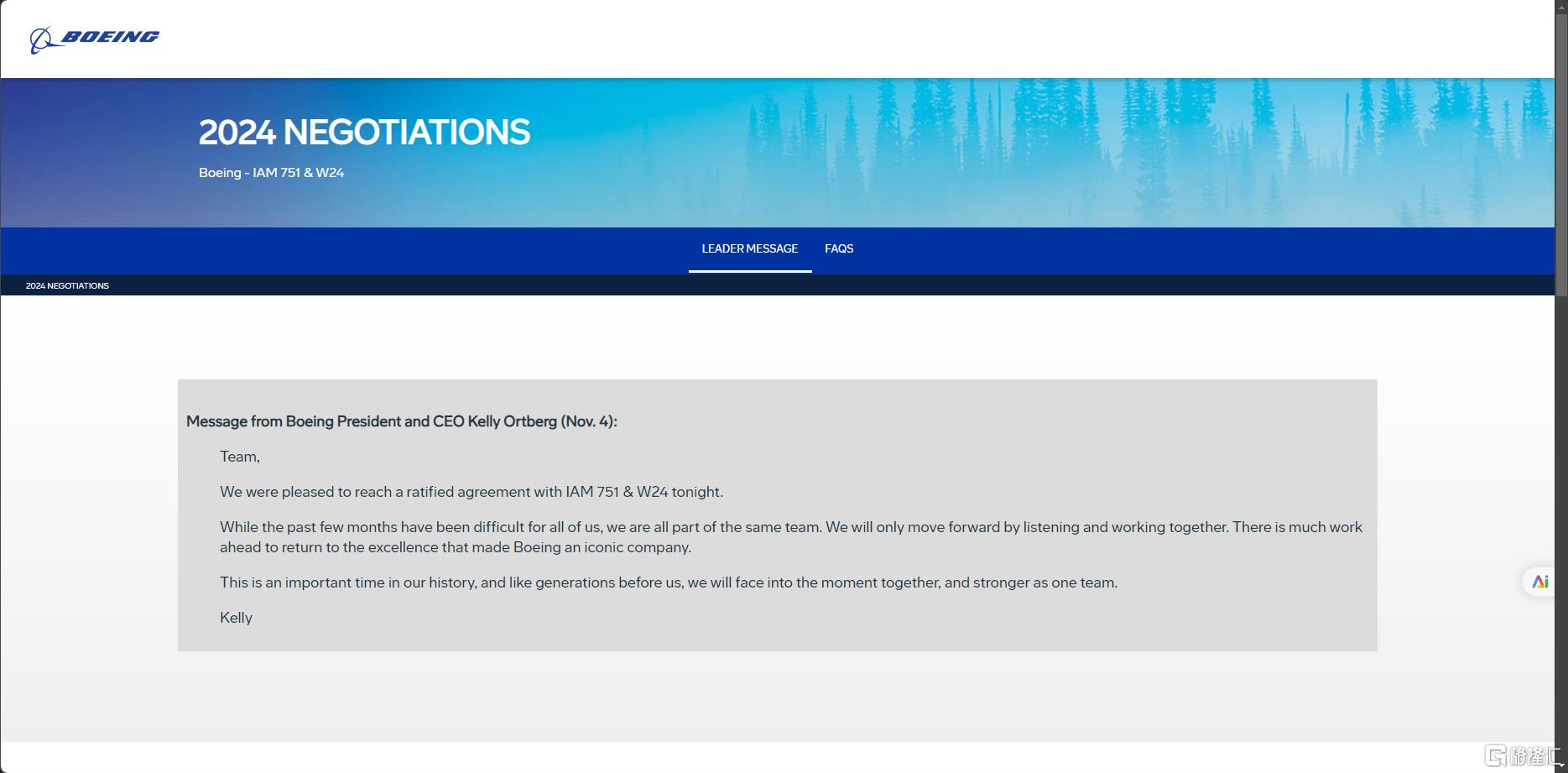Open the FAQs tab
The height and width of the screenshot is (773, 1568).
pyautogui.click(x=839, y=249)
